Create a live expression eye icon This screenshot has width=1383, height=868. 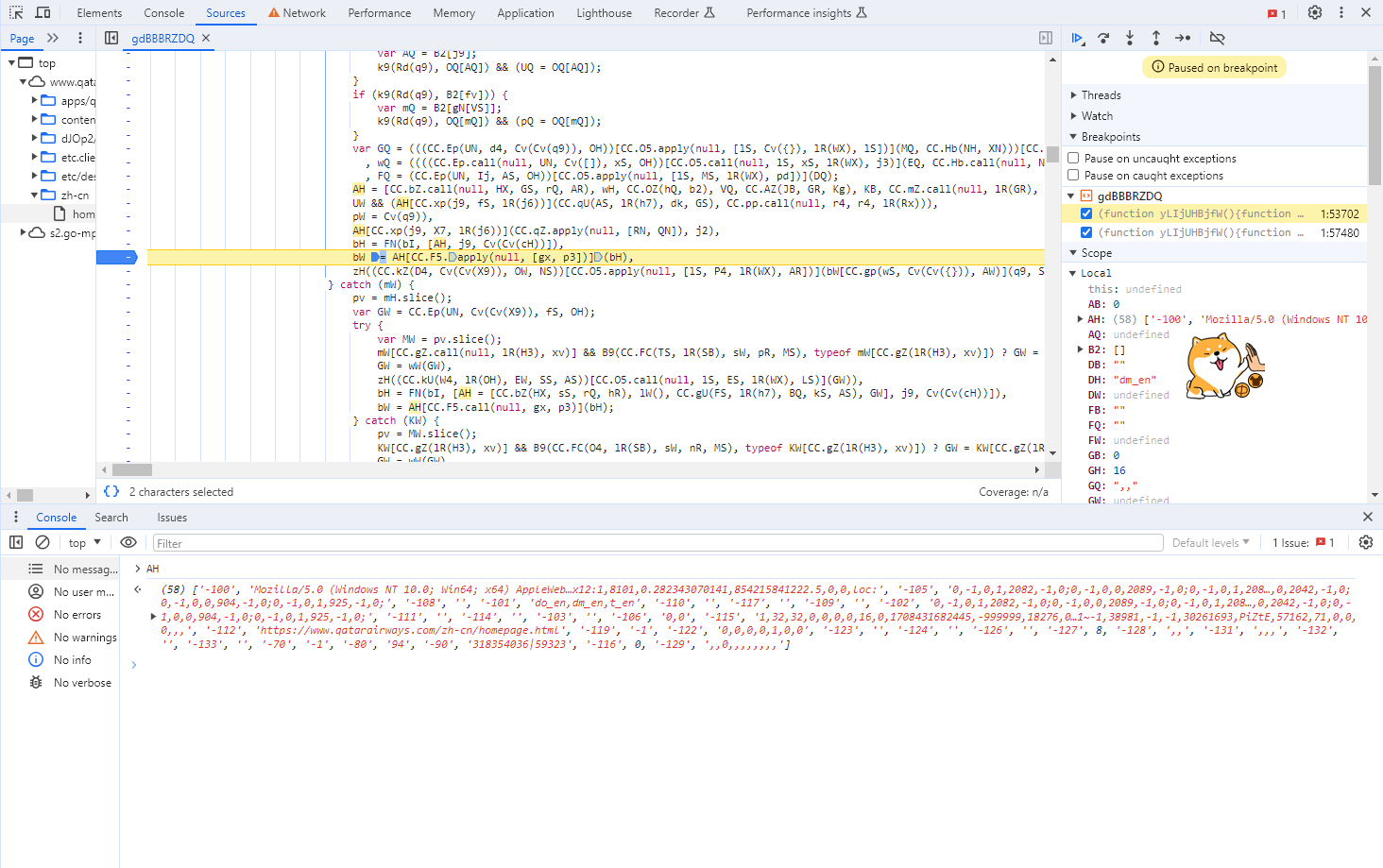click(x=128, y=542)
